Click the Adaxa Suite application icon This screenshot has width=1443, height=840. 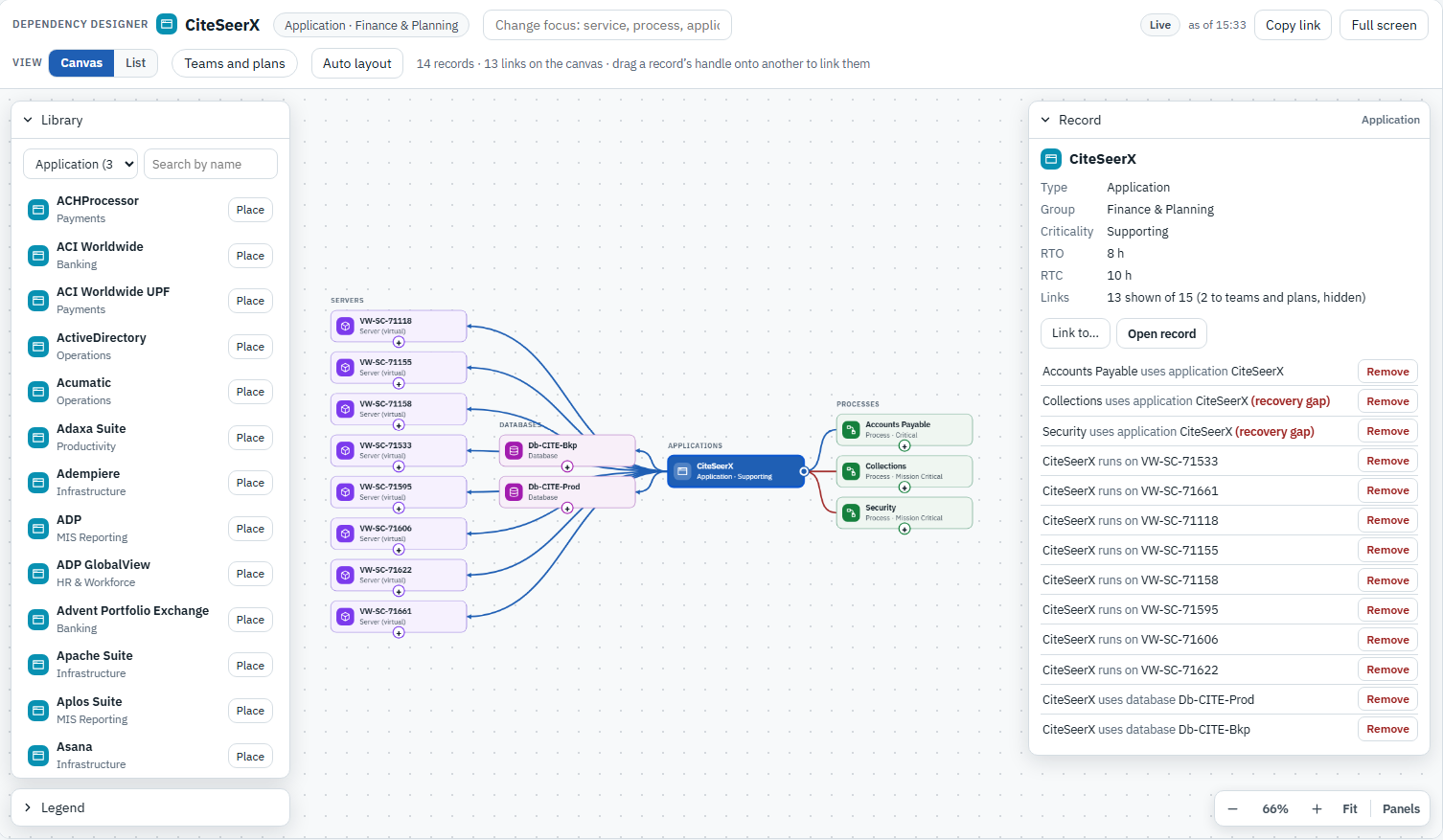(38, 438)
